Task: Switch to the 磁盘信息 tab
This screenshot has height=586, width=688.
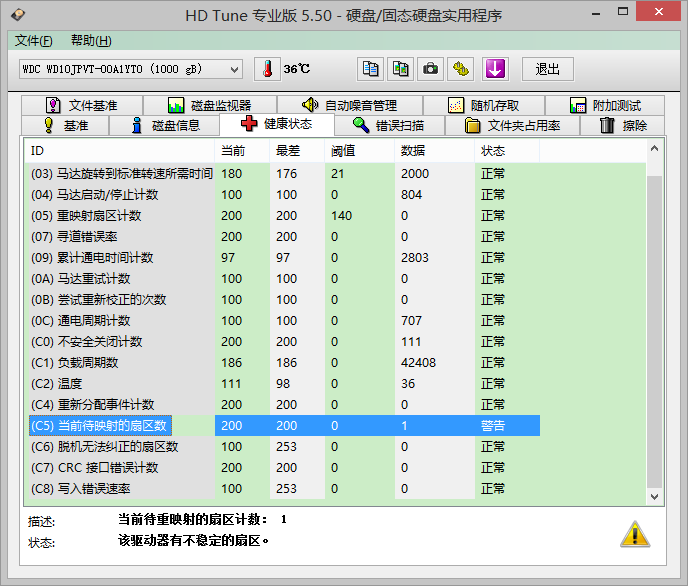Action: [165, 126]
